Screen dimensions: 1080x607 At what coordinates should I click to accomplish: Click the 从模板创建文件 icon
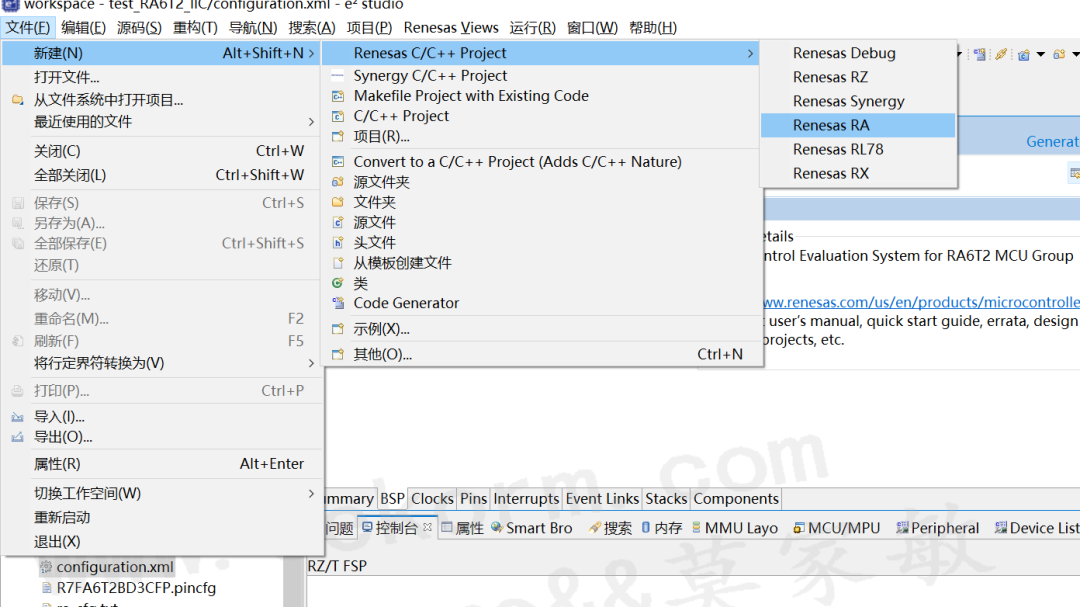pos(338,263)
